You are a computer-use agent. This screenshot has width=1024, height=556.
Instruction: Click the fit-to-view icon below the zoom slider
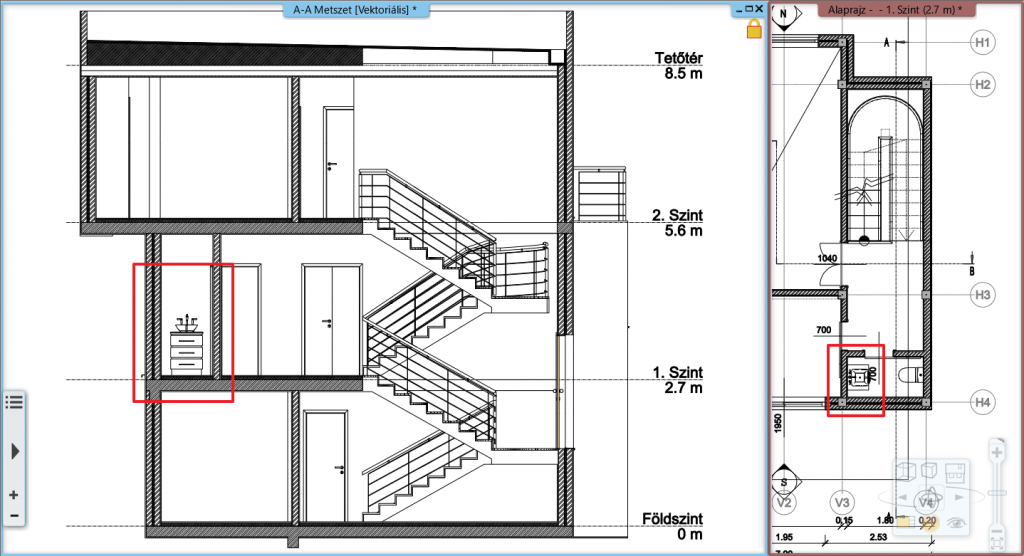tap(997, 546)
